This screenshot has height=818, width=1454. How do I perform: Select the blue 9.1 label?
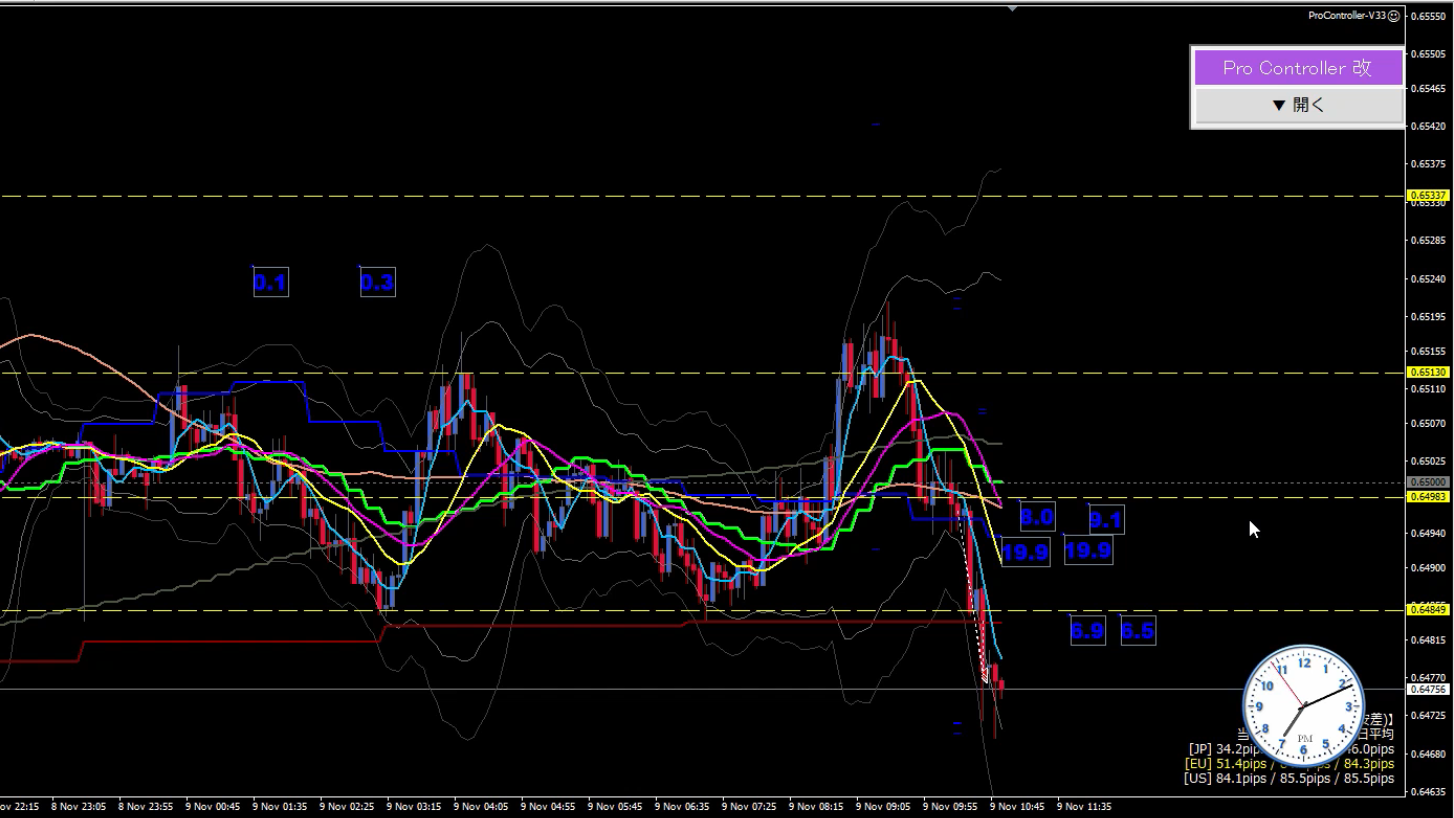point(1106,520)
